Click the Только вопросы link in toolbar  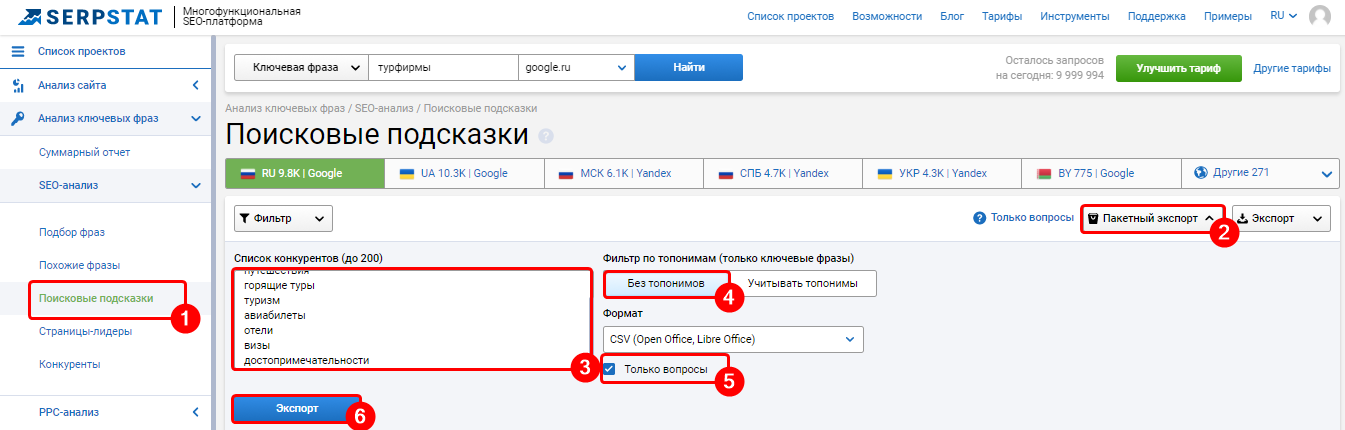pyautogui.click(x=1032, y=217)
